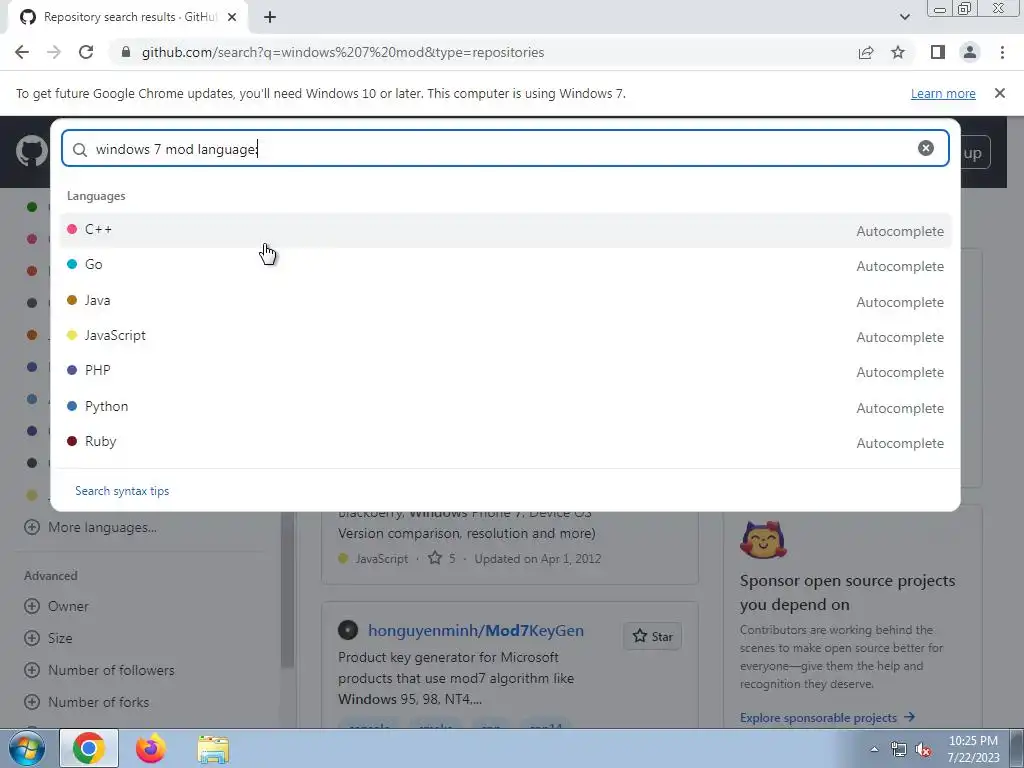Dismiss the Chrome update notification bar
The height and width of the screenshot is (768, 1024).
(x=1000, y=93)
